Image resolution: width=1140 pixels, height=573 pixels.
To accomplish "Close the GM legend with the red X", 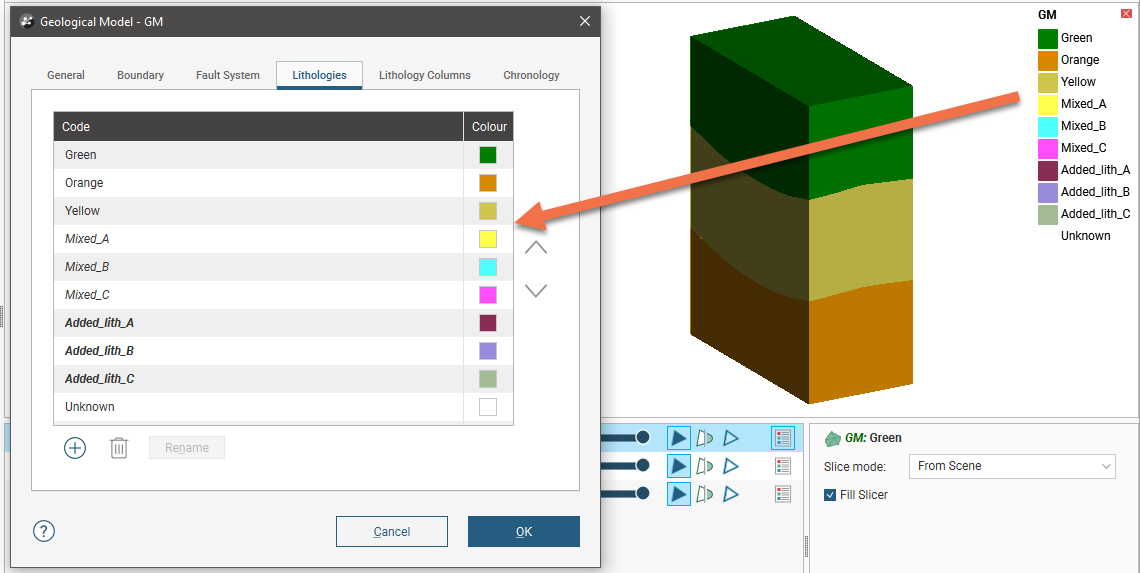I will pyautogui.click(x=1127, y=14).
